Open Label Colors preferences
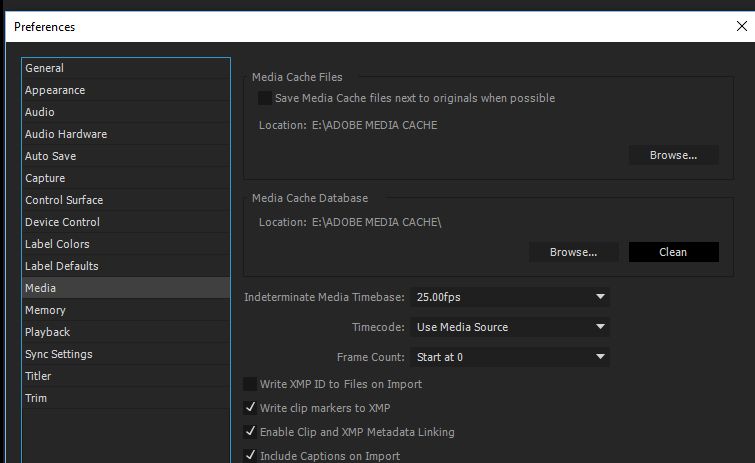Screen dimensions: 755x463 point(57,244)
